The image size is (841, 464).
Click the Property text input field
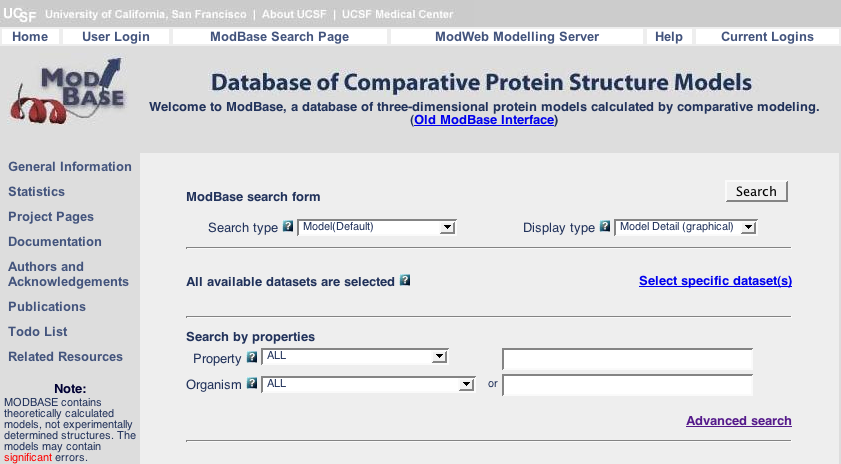[627, 359]
